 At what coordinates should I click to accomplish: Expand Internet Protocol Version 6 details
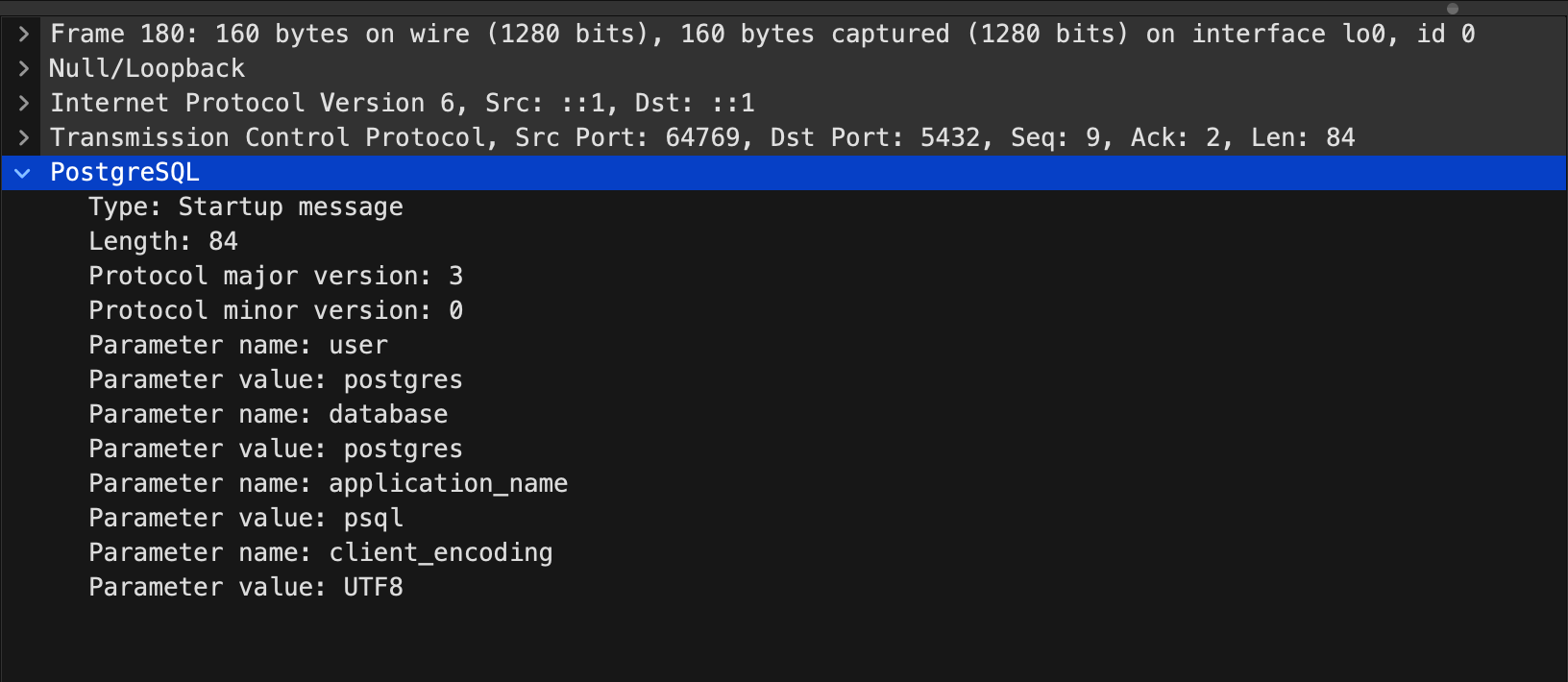22,103
